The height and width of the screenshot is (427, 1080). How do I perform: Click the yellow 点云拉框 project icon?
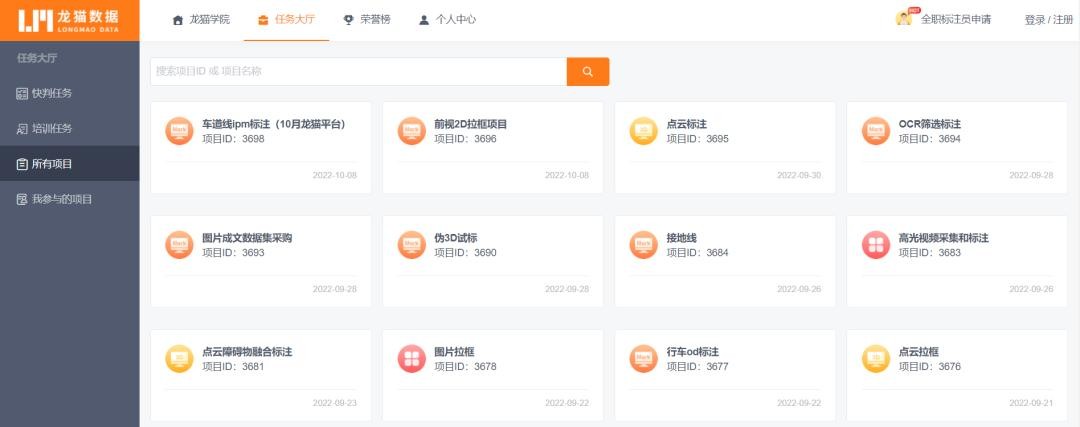pos(875,359)
